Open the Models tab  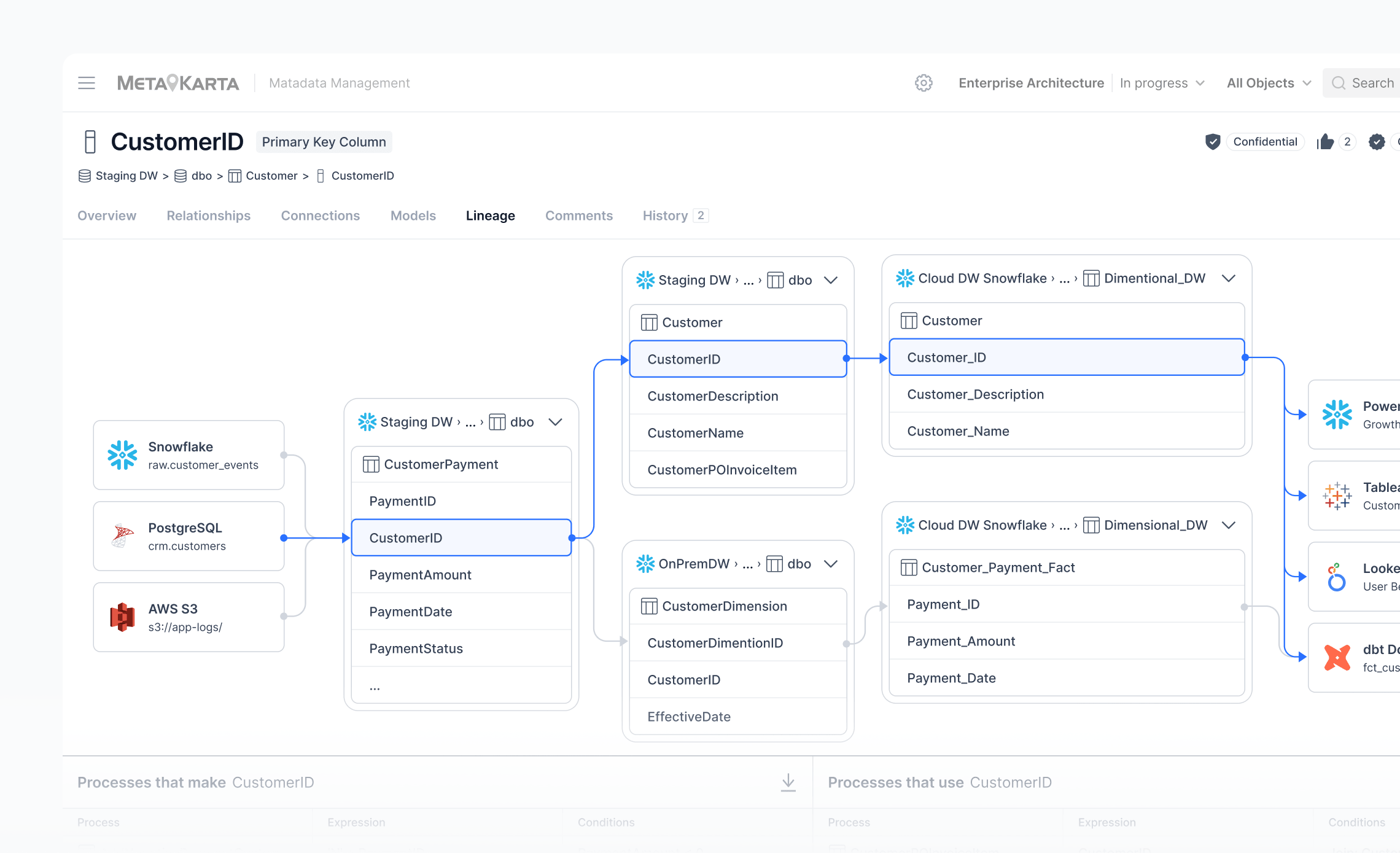[x=413, y=216]
